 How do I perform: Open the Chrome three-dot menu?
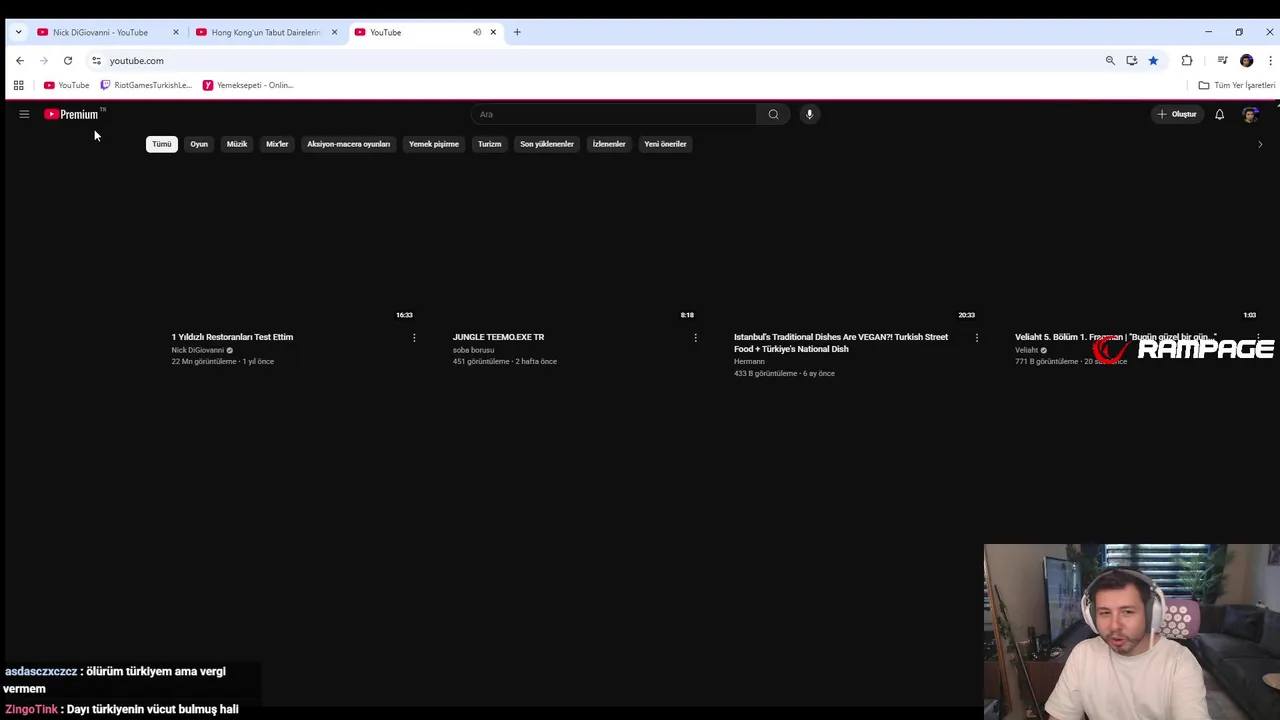[x=1270, y=61]
